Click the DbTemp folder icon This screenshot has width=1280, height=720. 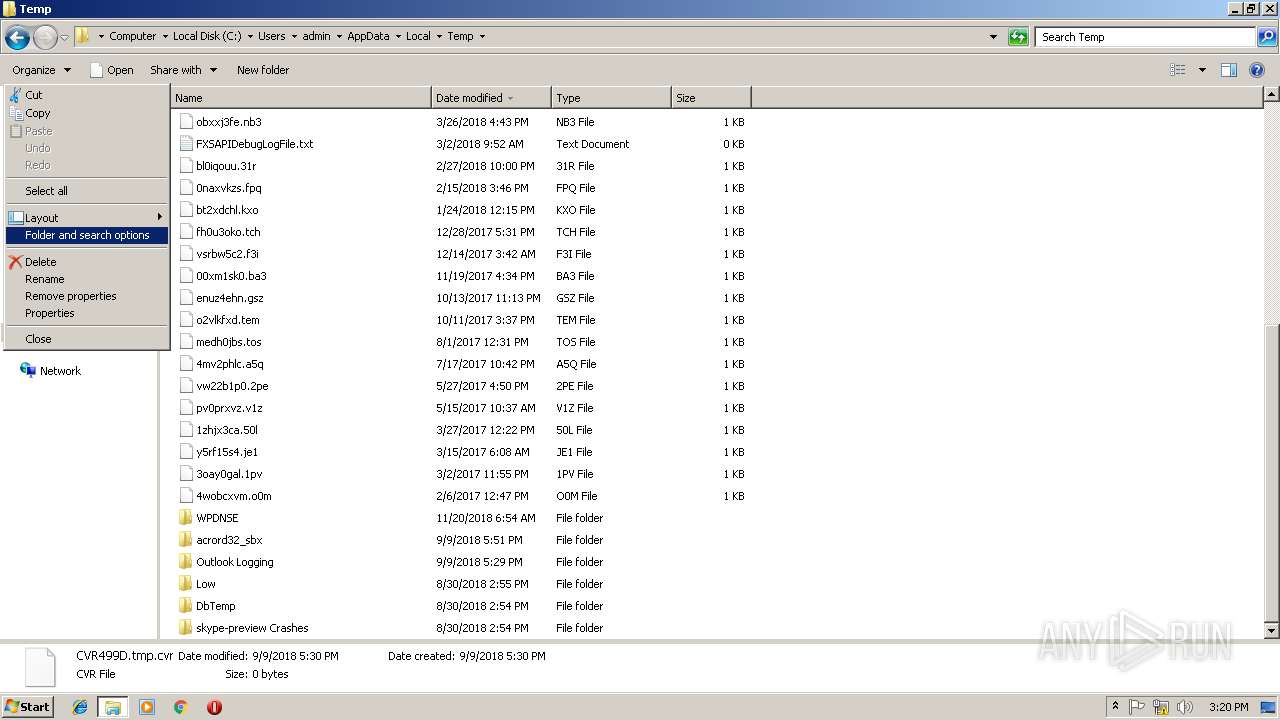[x=185, y=606]
